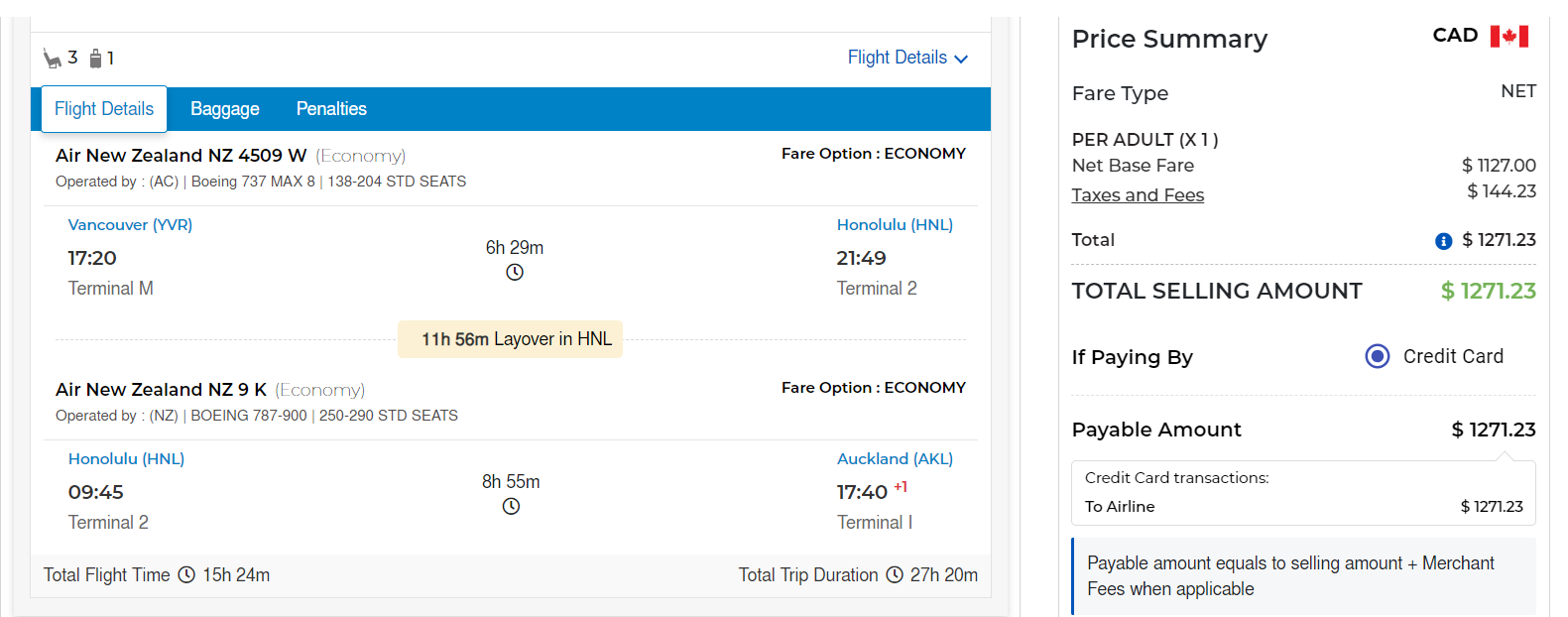The width and height of the screenshot is (1568, 617).
Task: Click the baggage allowance icon
Action: (x=95, y=59)
